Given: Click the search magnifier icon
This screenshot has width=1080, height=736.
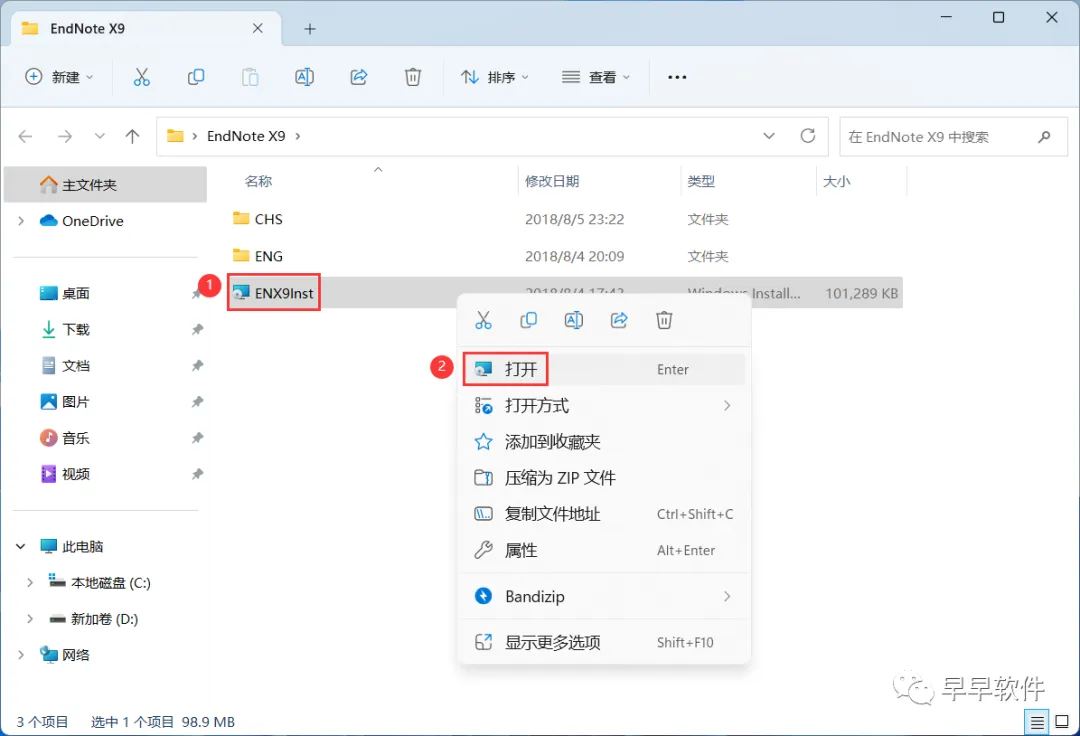Looking at the screenshot, I should pyautogui.click(x=1044, y=137).
